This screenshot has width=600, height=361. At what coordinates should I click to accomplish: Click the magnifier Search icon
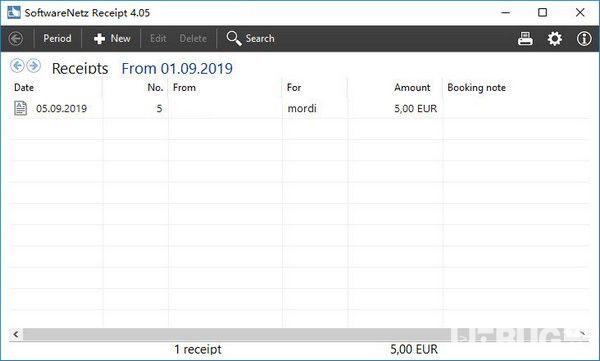[x=234, y=38]
